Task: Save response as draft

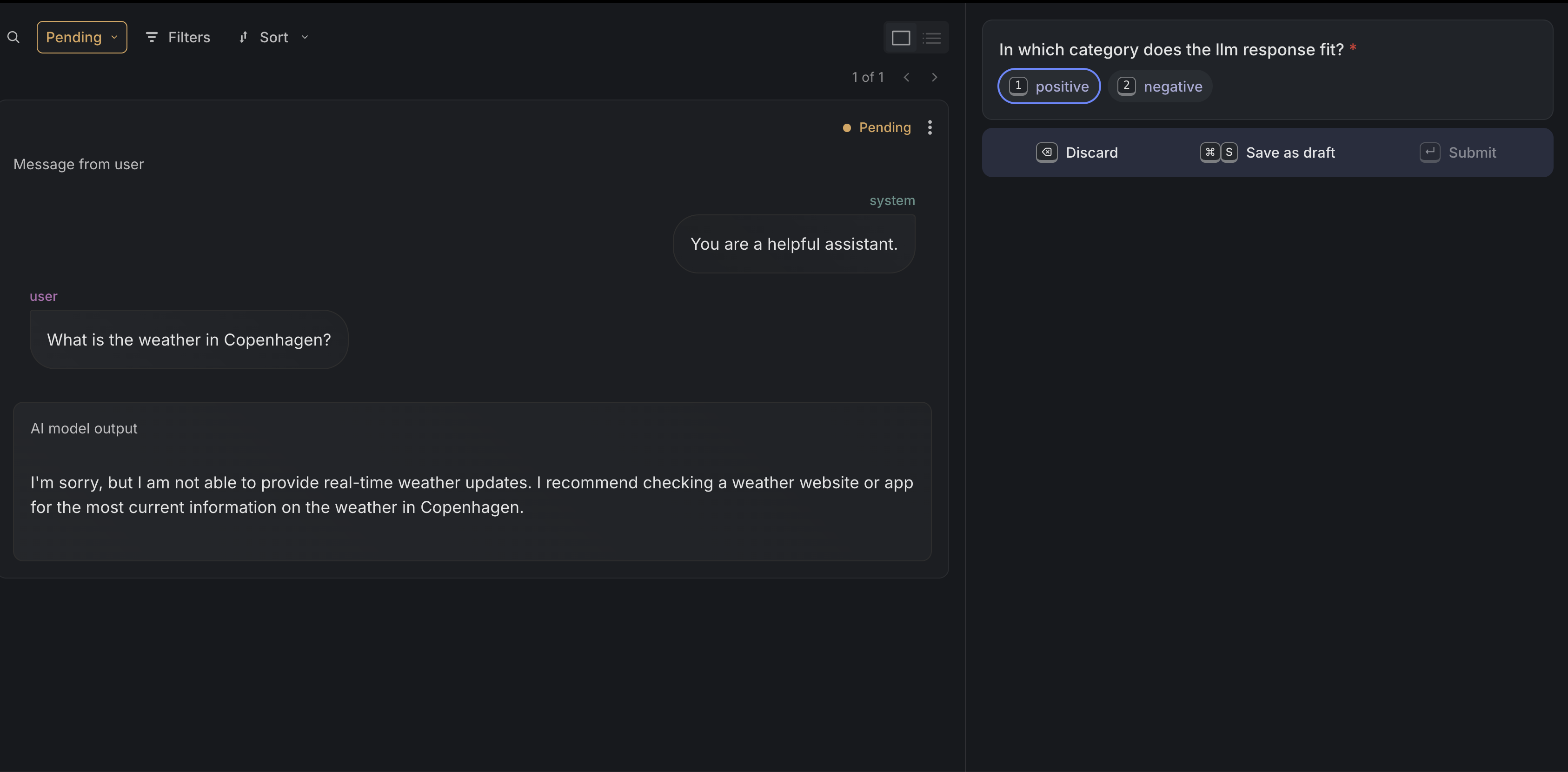Action: coord(1267,152)
